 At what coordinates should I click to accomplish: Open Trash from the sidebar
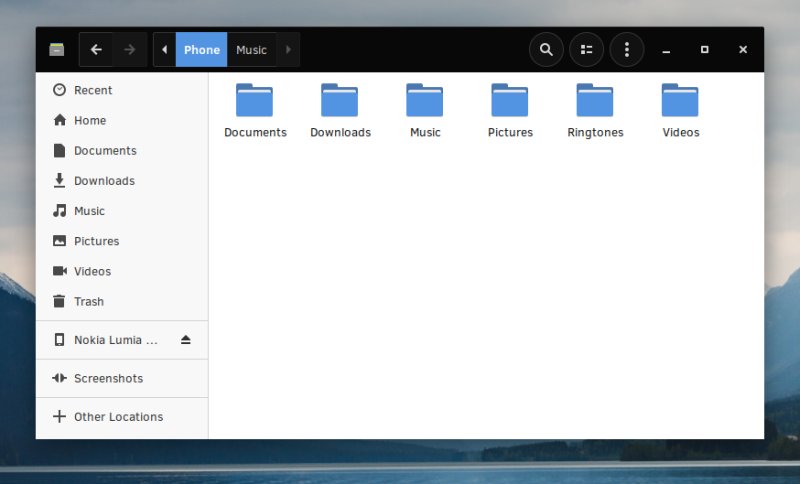coord(88,301)
